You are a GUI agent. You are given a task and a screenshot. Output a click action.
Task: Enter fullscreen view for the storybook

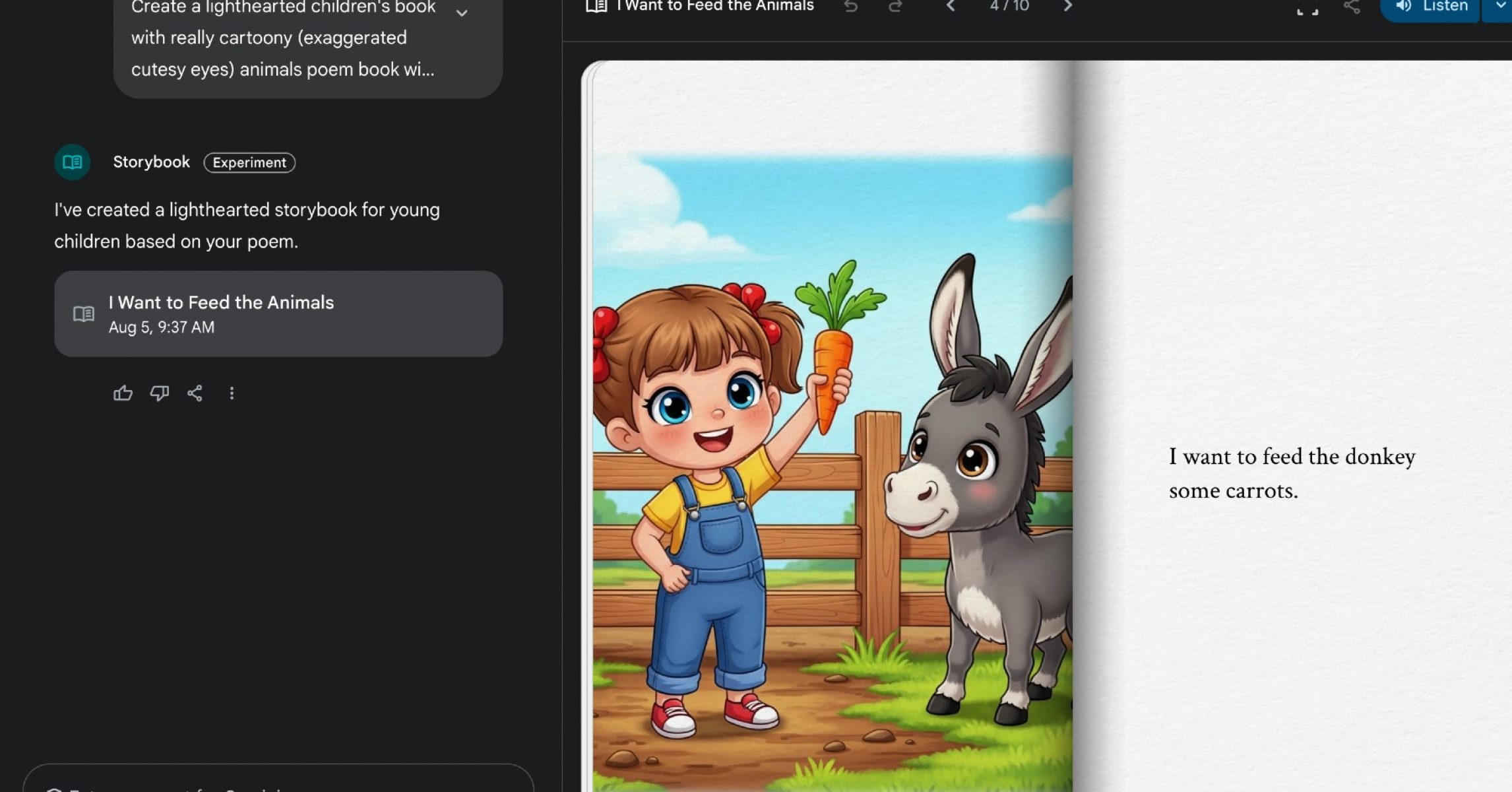(1307, 8)
